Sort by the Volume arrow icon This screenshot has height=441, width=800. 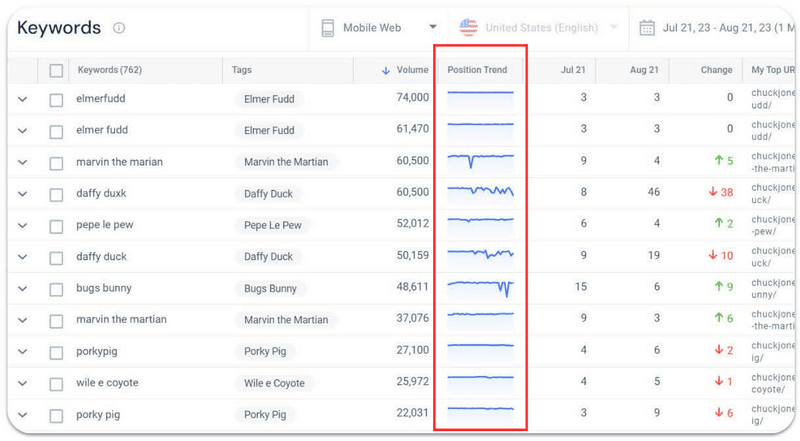[x=386, y=70]
